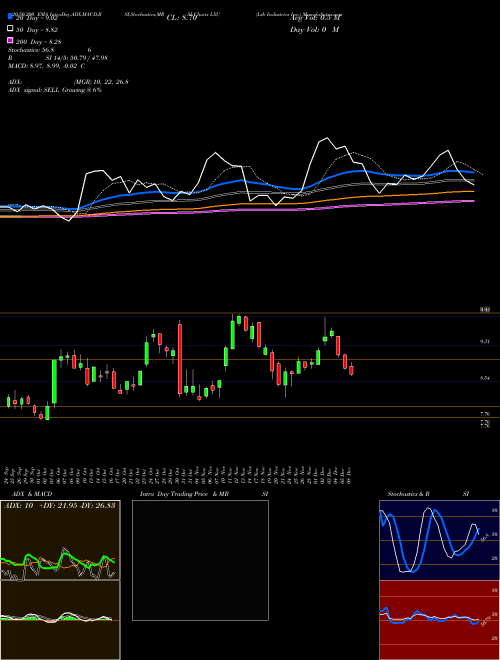
Task: Click the 9.31 price axis label
Action: click(x=484, y=342)
